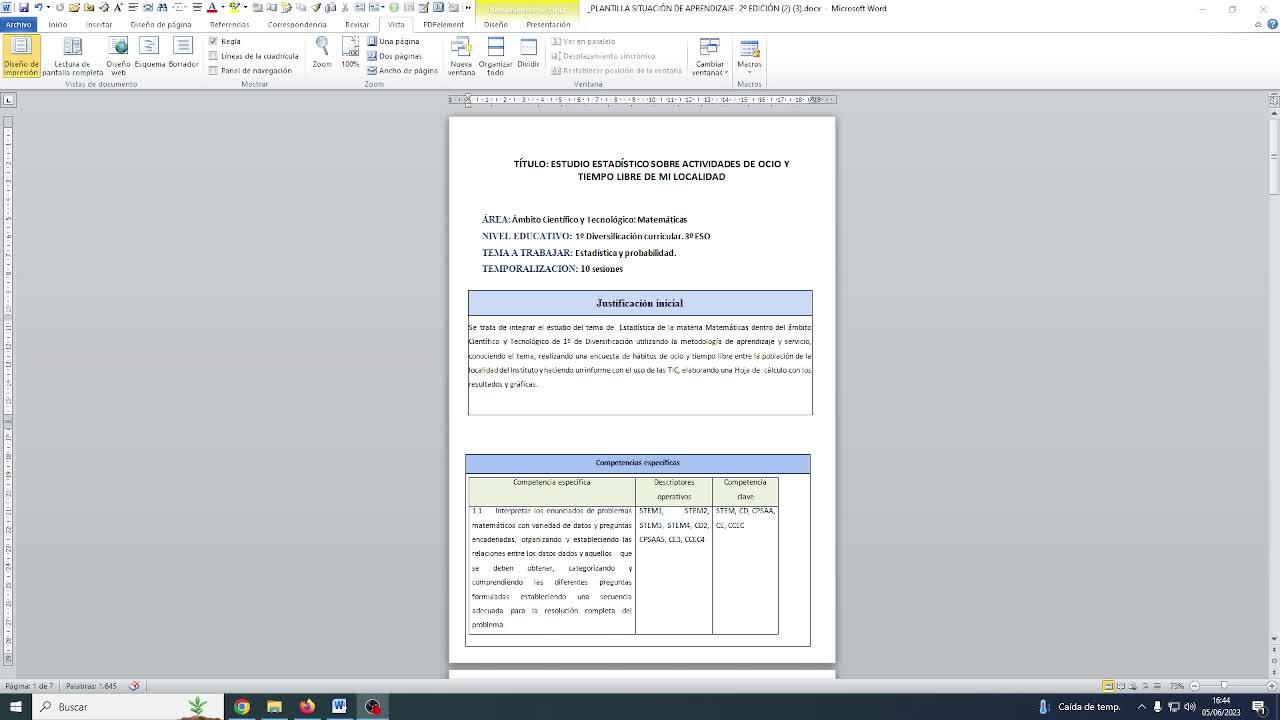Show hidden system tray icons
1280x720 pixels.
[1142, 707]
